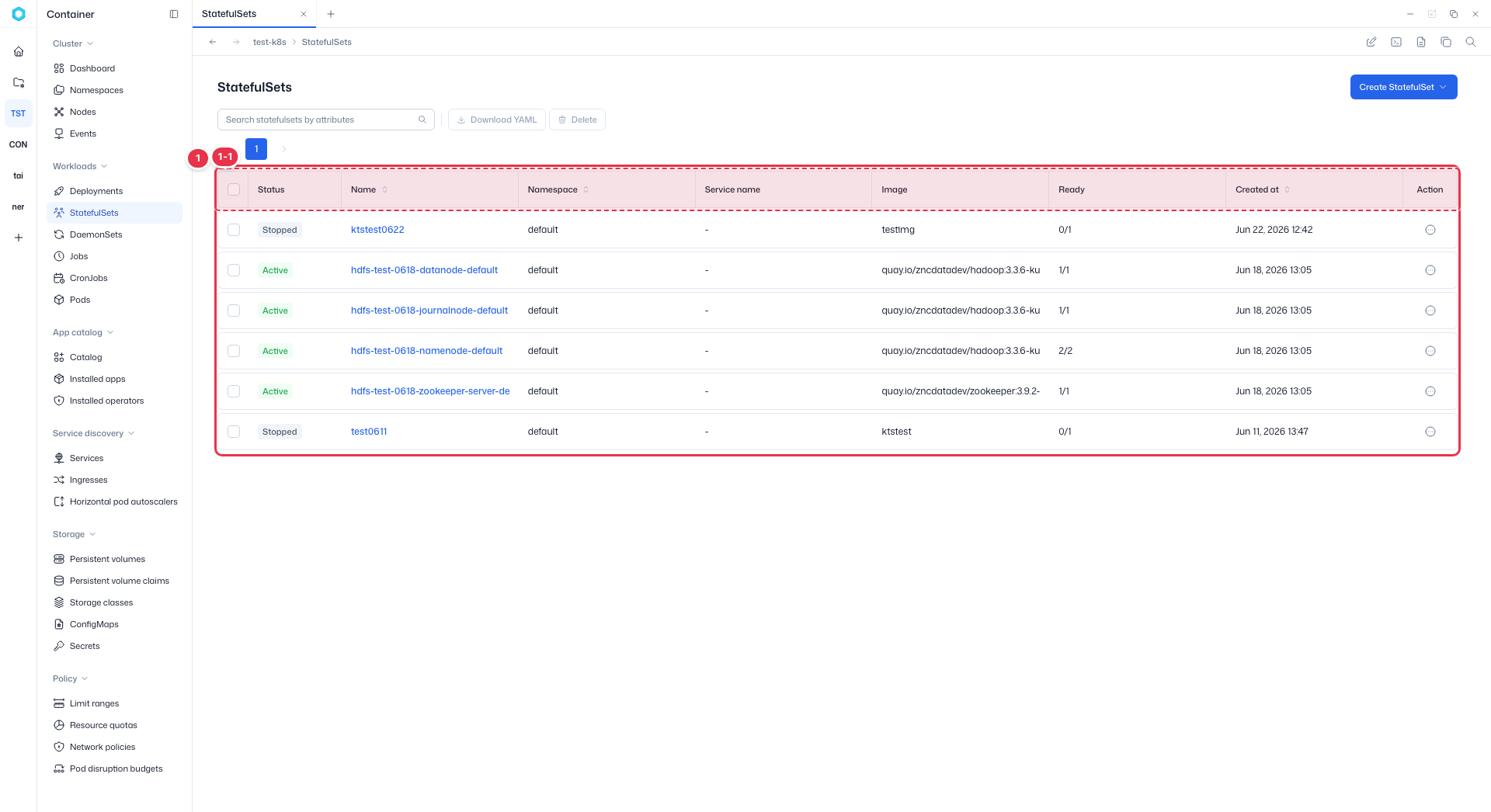Image resolution: width=1491 pixels, height=812 pixels.
Task: Open ktstest0622 statefulset link
Action: coord(377,230)
